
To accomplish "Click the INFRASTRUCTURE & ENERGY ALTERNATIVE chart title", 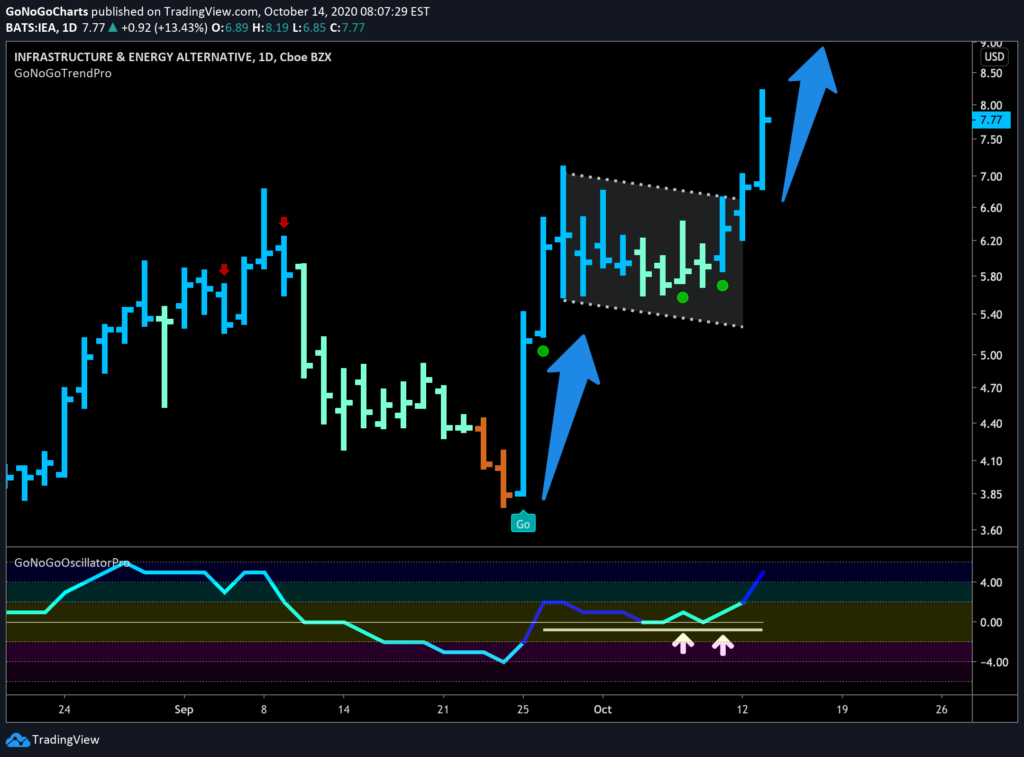I will [172, 57].
